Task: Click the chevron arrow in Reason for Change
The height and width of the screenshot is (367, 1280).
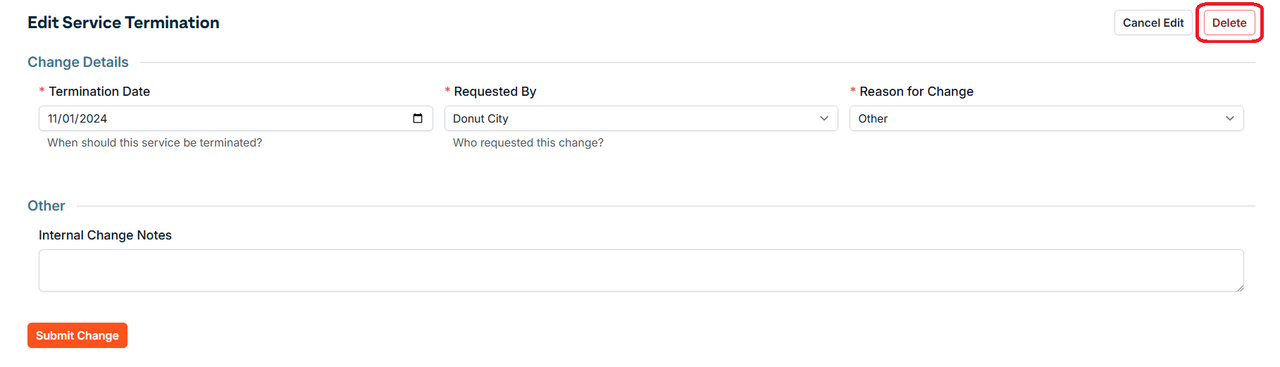Action: [x=1230, y=118]
